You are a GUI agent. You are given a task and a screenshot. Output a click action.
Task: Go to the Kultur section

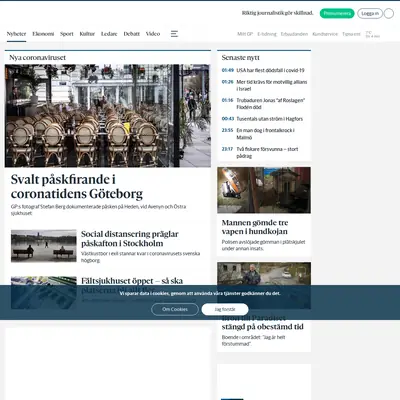pos(87,34)
